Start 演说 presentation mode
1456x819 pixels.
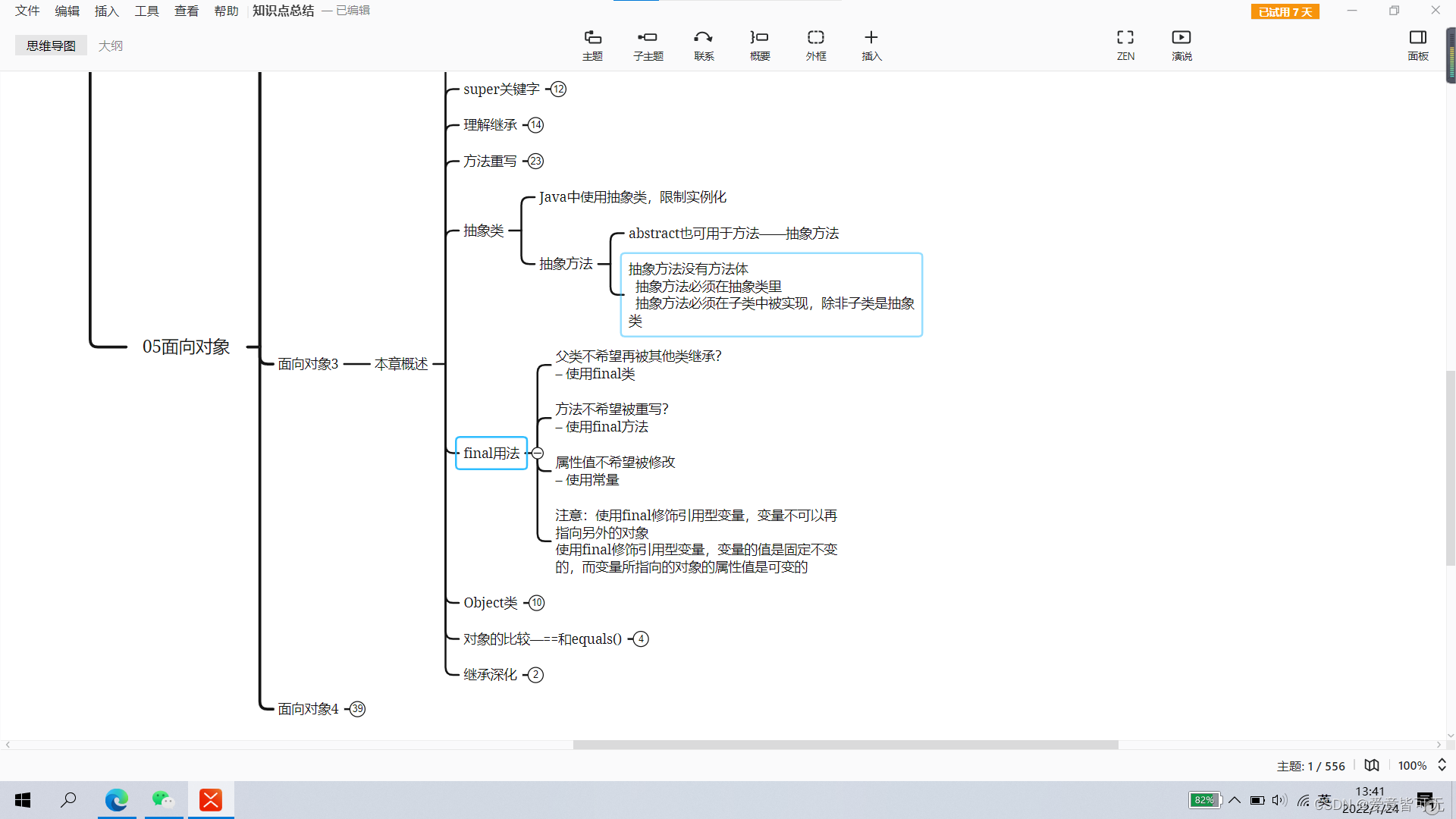[x=1181, y=45]
